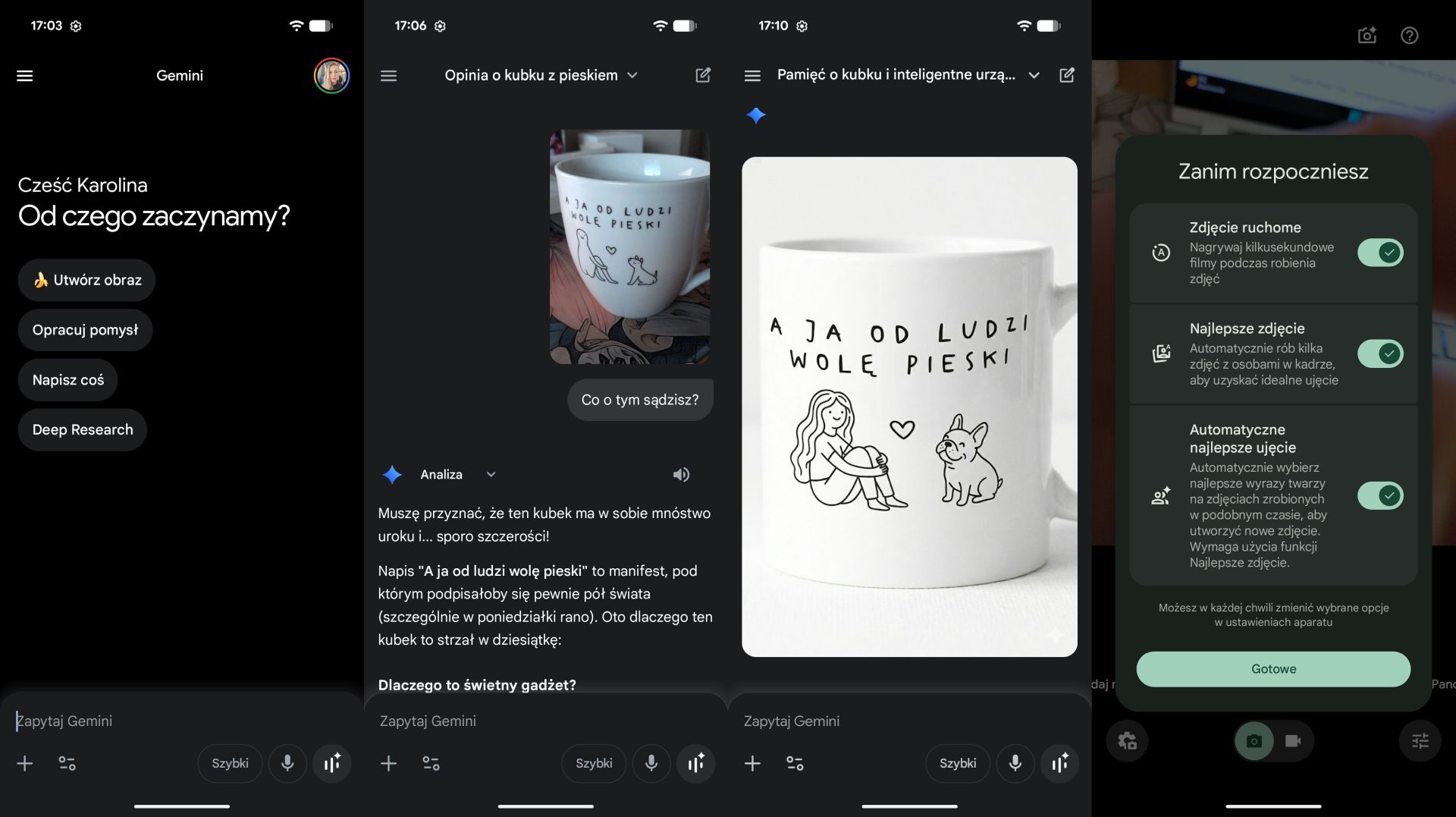This screenshot has height=817, width=1456.
Task: Disable the Zdjęcie ruchome toggle
Action: click(x=1379, y=253)
